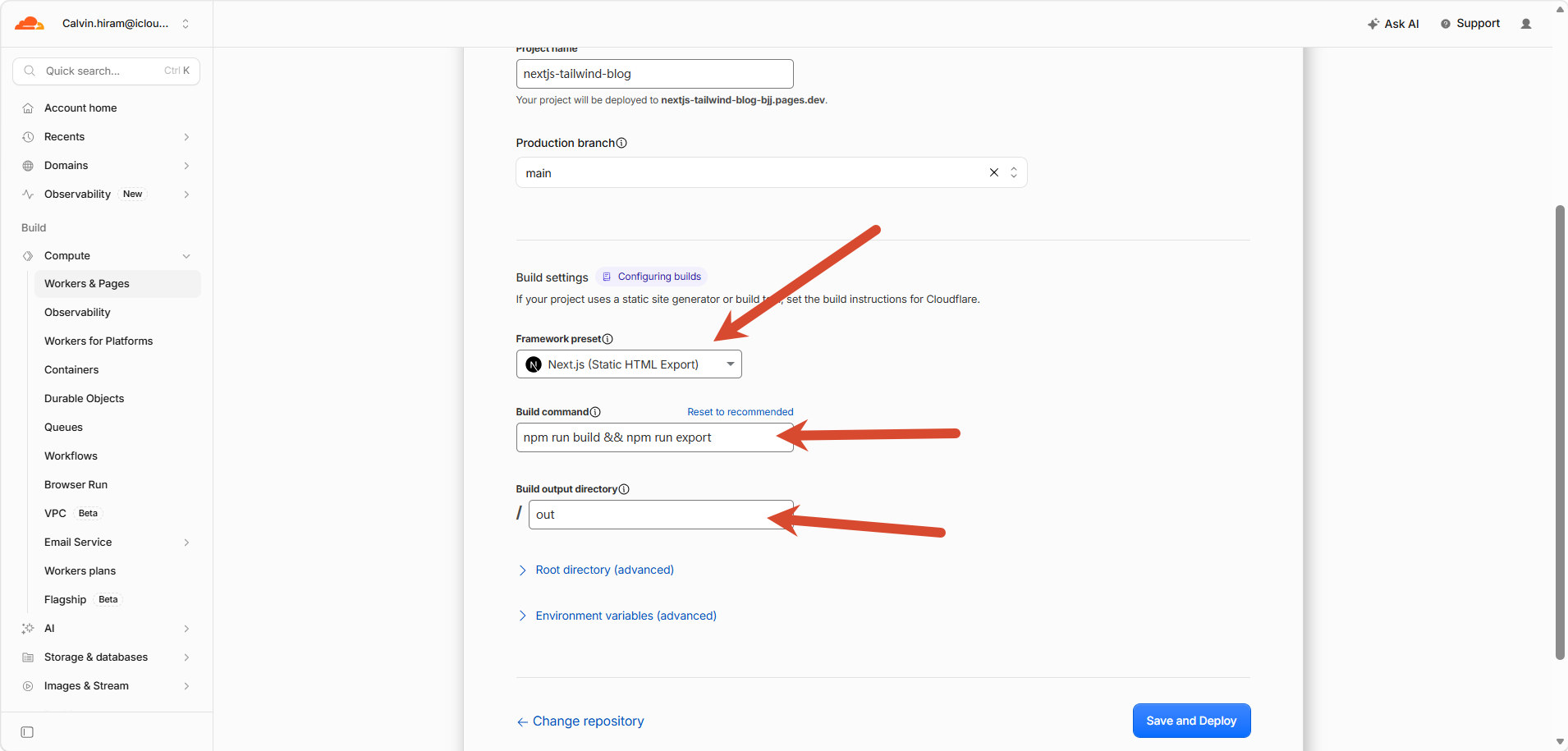Image resolution: width=1568 pixels, height=751 pixels.
Task: Open the account switcher arrows
Action: [186, 24]
